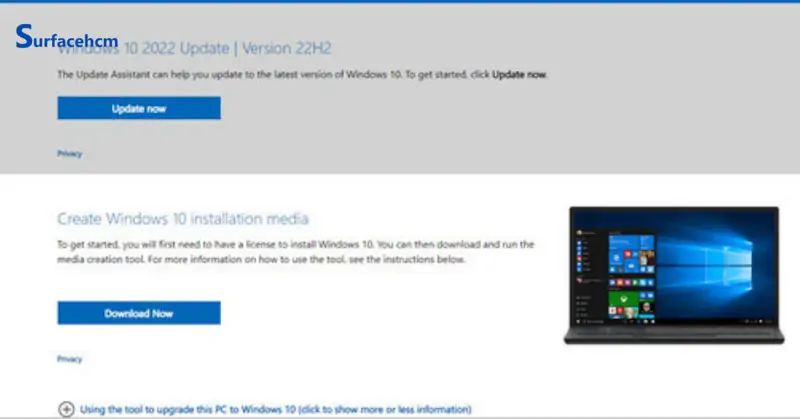Image resolution: width=800 pixels, height=419 pixels.
Task: Click the Surfacehcm logo
Action: [65, 41]
